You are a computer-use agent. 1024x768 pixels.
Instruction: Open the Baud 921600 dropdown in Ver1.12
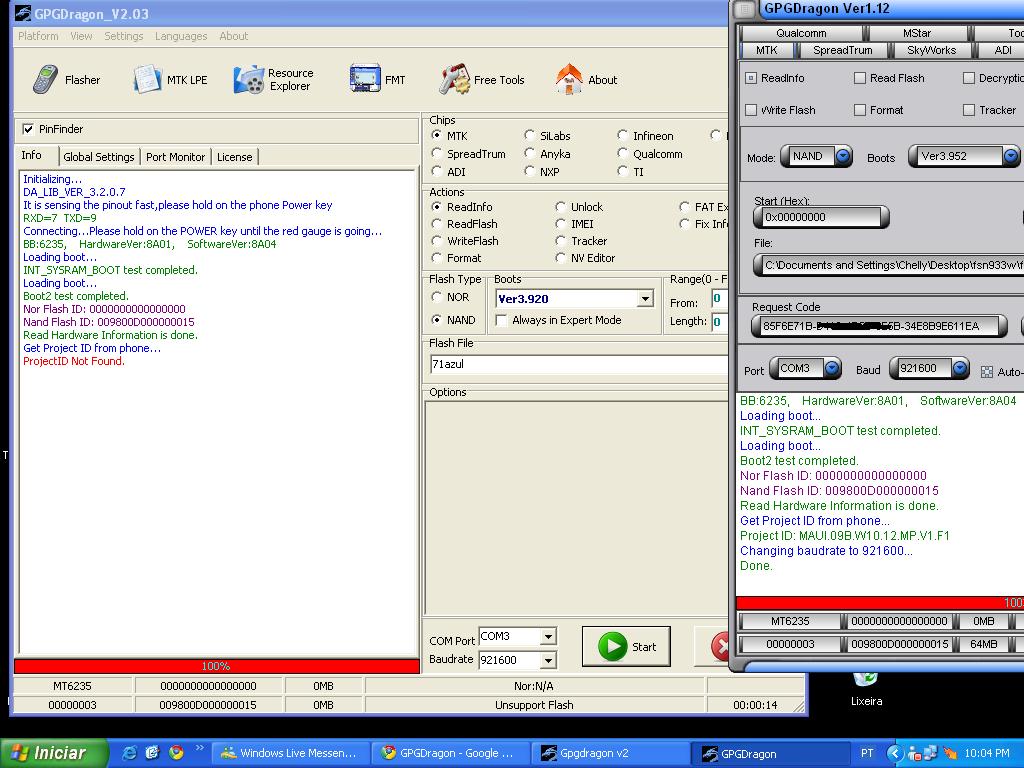959,368
